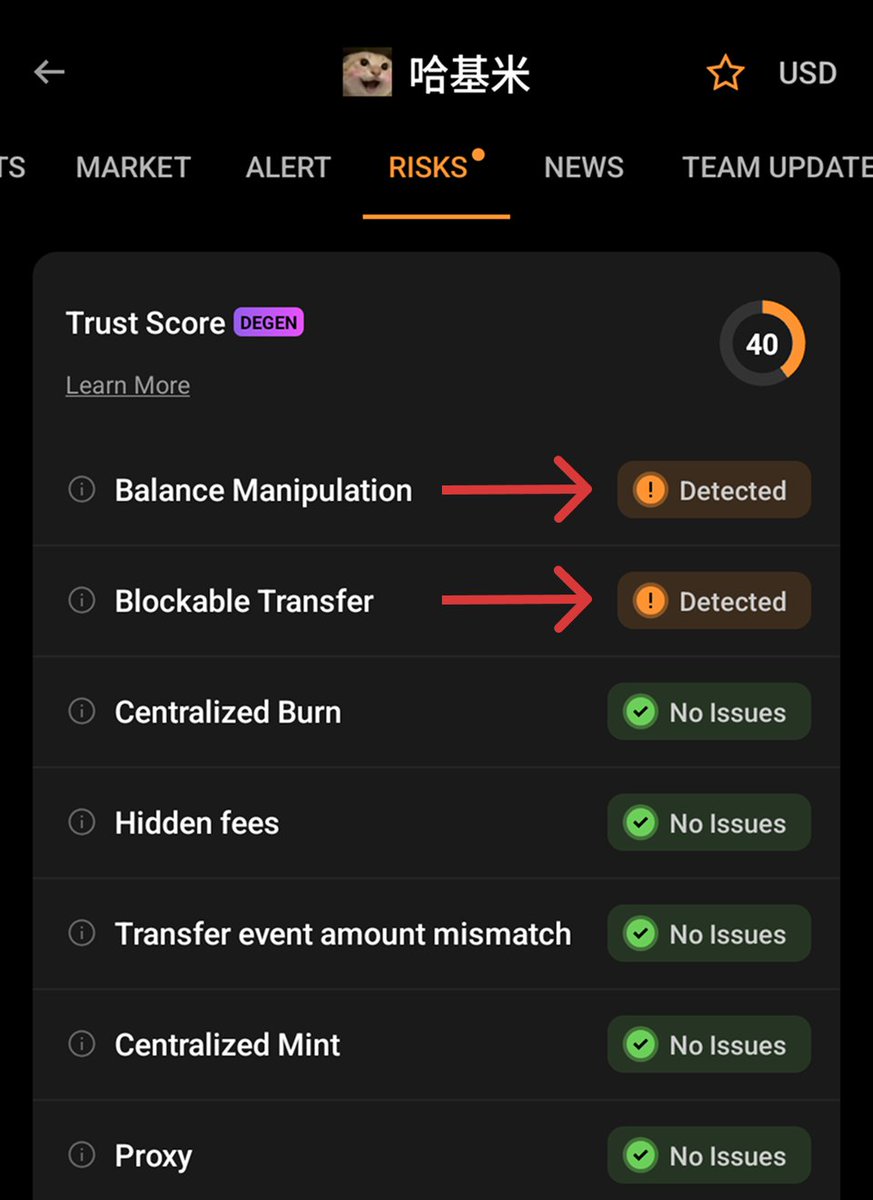Open the ALERT tab

[288, 167]
